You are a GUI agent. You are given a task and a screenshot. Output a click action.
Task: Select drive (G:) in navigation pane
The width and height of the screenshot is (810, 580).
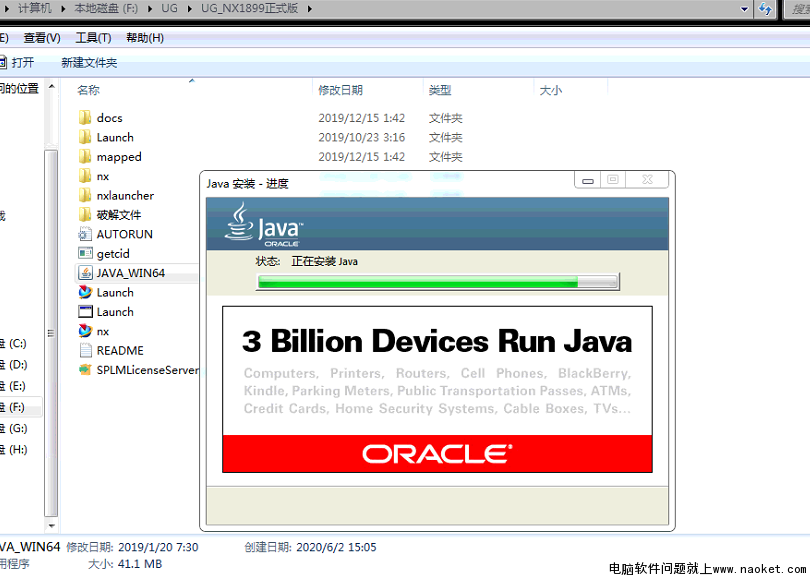(x=14, y=428)
